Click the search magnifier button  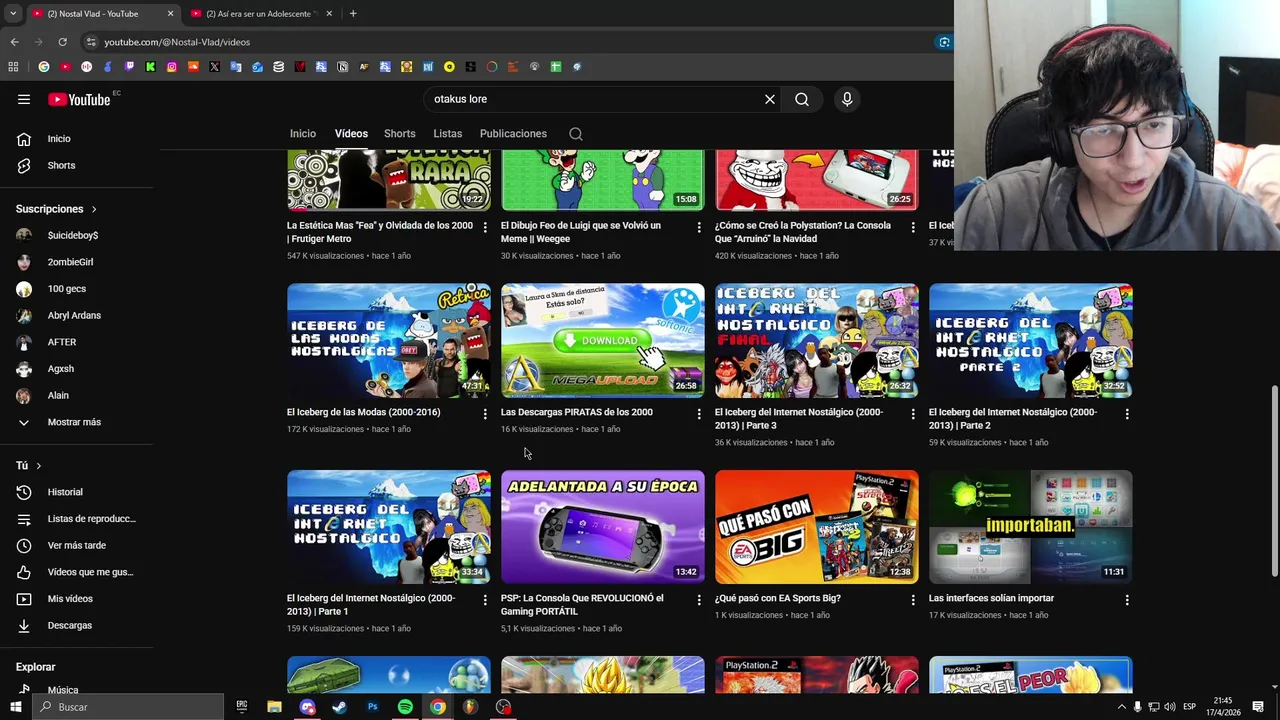[x=802, y=99]
